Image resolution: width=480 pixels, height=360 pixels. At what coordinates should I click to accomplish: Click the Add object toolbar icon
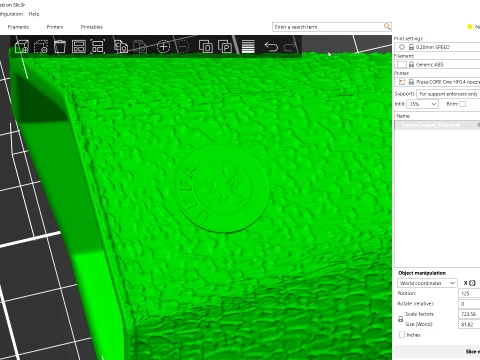[x=22, y=46]
